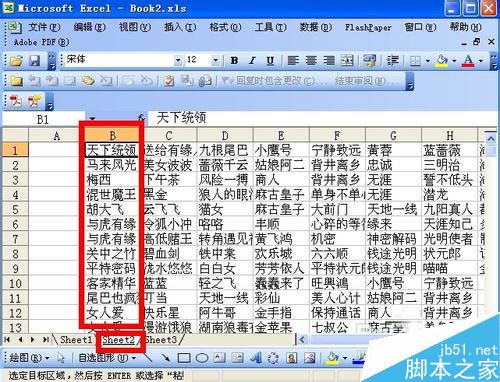Open the font name dropdown 宋体
Screen dimensions: 500x382
[x=178, y=60]
